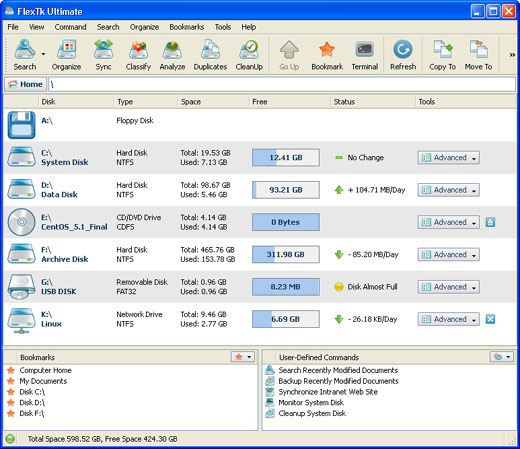
Task: Open the Bookmarks panel star dropdown
Action: [x=243, y=357]
